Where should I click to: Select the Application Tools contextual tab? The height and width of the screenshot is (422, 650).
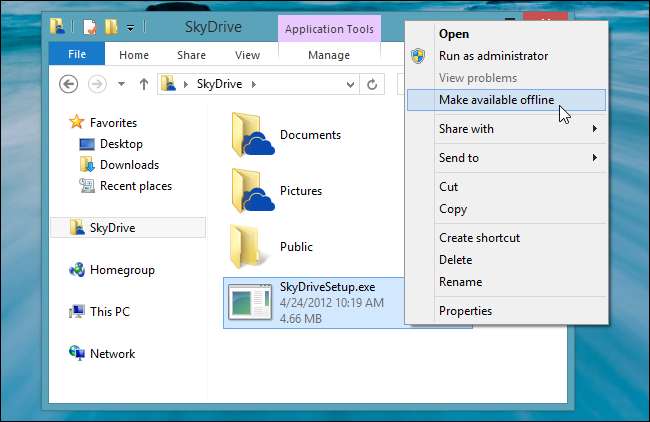329,29
